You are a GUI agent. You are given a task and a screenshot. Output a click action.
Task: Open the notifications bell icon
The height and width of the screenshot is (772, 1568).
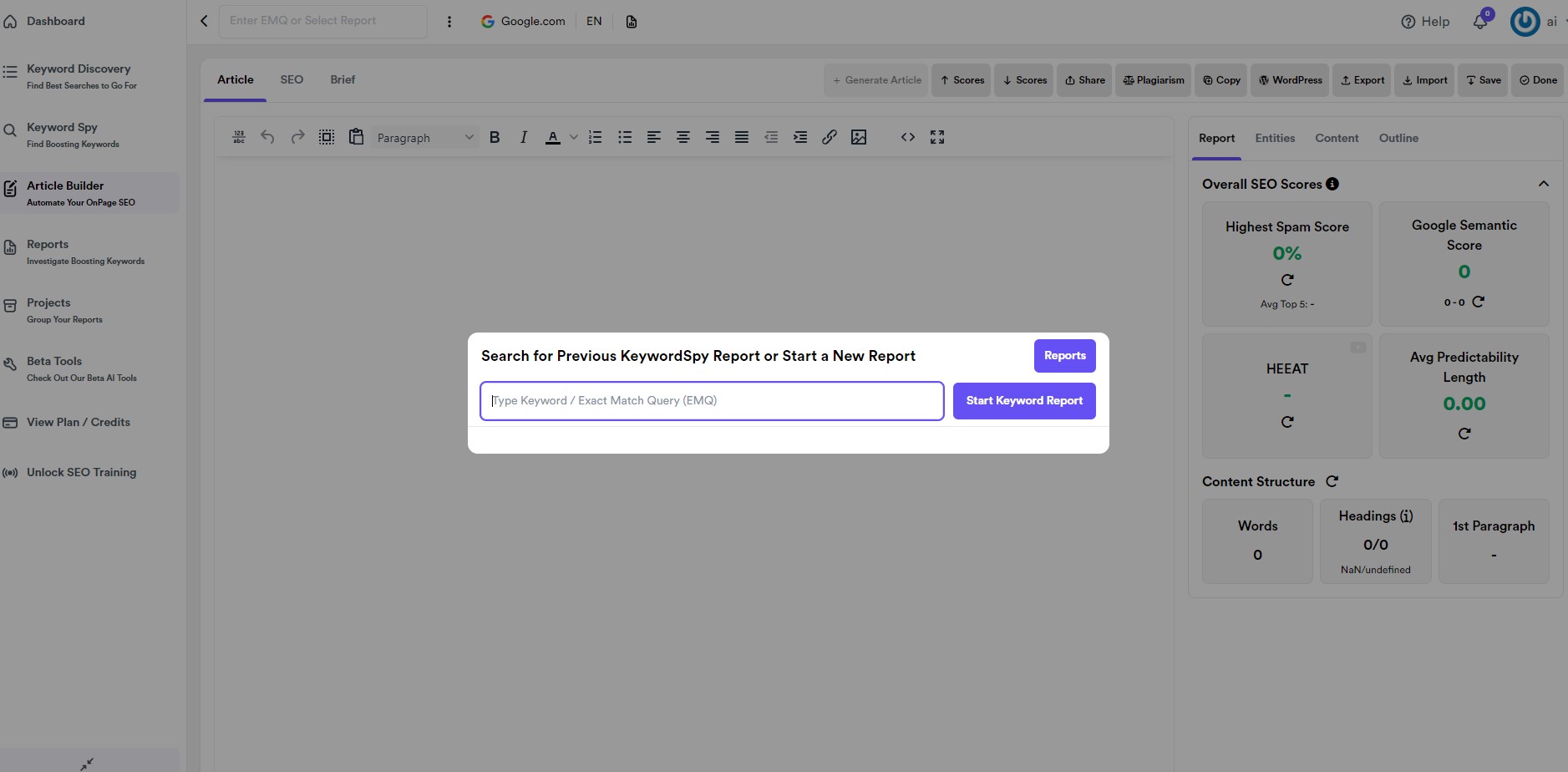pos(1480,22)
